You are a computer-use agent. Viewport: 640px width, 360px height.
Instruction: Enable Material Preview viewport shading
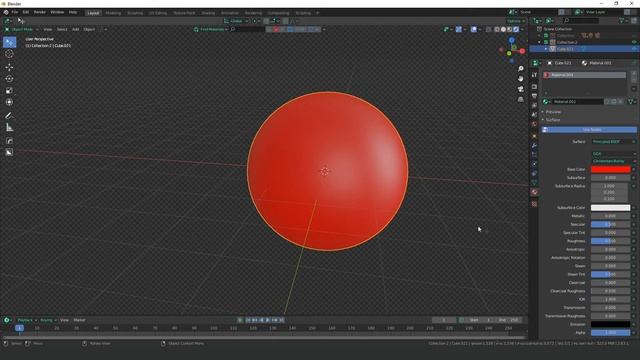click(509, 29)
